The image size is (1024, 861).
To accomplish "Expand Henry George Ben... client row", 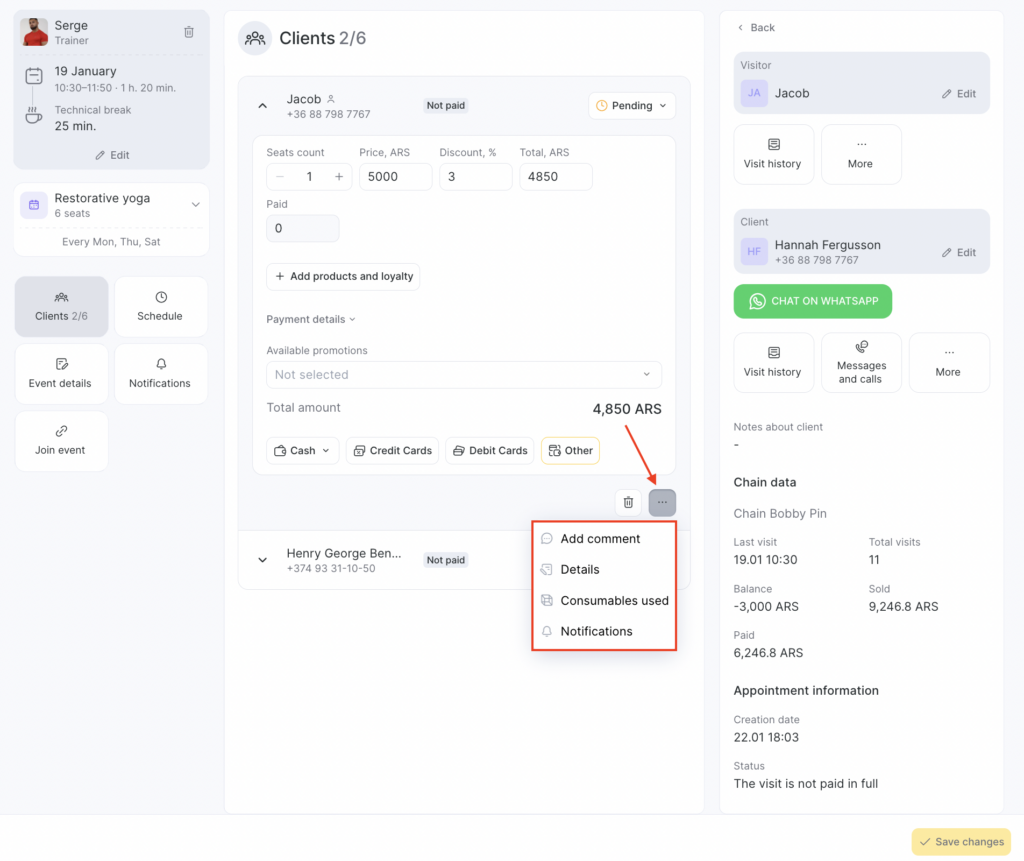I will [263, 560].
